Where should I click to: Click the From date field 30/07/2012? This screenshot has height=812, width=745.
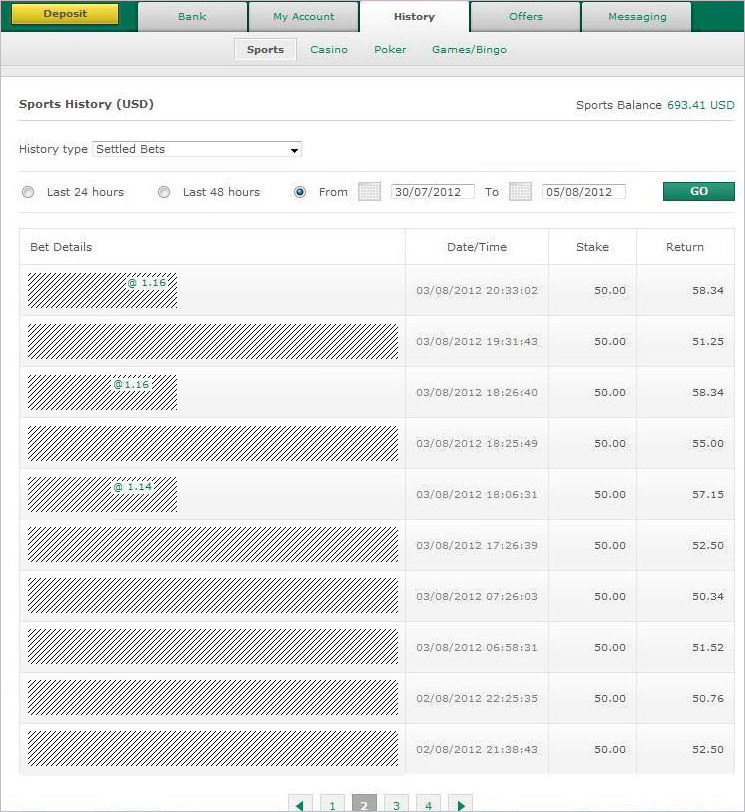432,192
